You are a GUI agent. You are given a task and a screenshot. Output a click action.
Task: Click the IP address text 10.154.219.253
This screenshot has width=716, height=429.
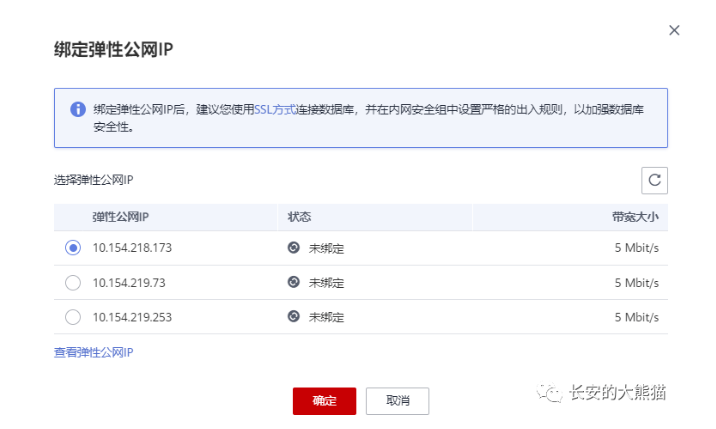[132, 317]
